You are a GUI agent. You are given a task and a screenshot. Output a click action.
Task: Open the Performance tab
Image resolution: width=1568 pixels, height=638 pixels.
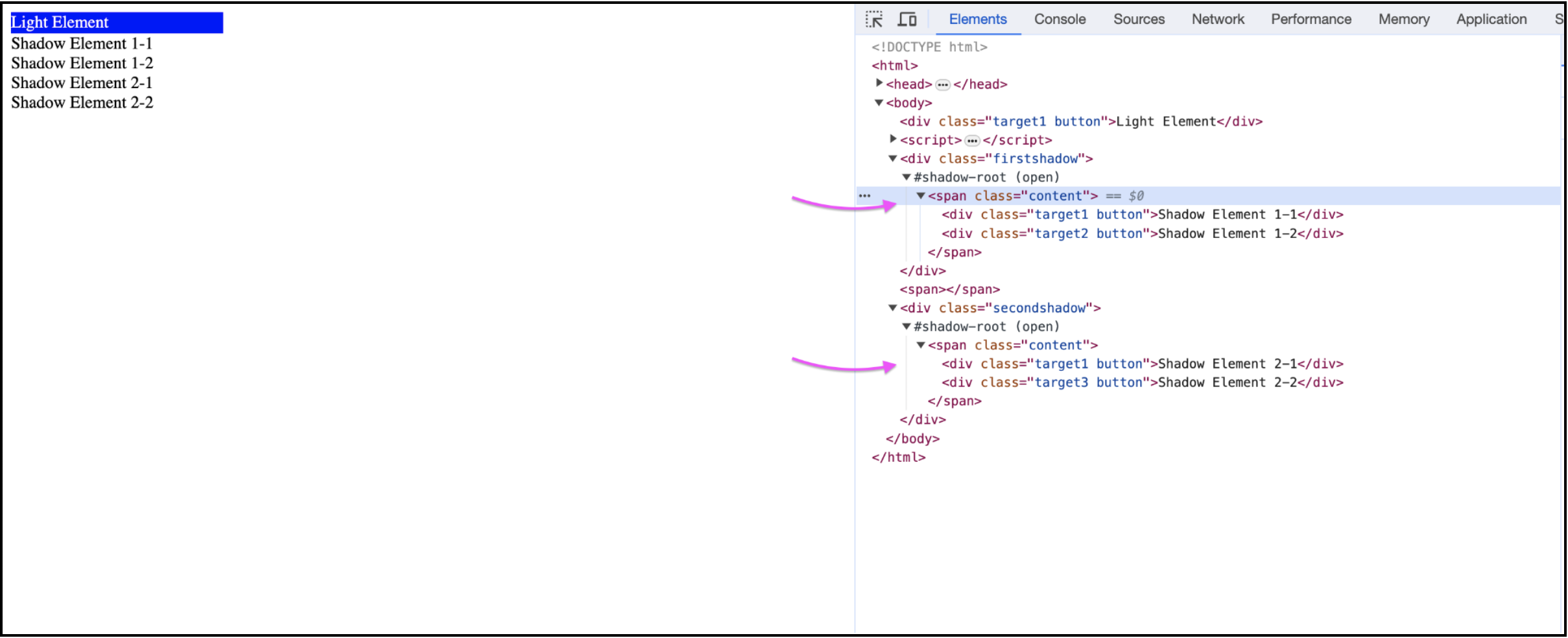click(1311, 19)
